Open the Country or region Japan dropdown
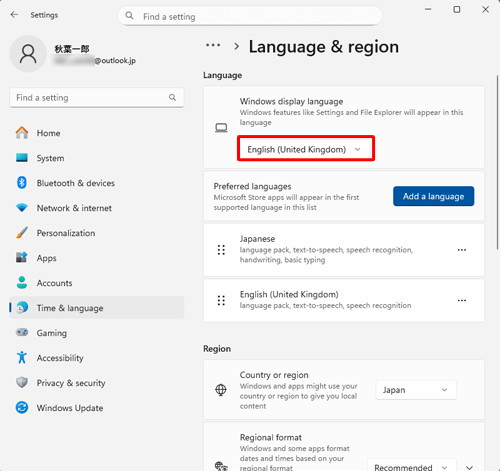The width and height of the screenshot is (500, 471). coord(416,390)
